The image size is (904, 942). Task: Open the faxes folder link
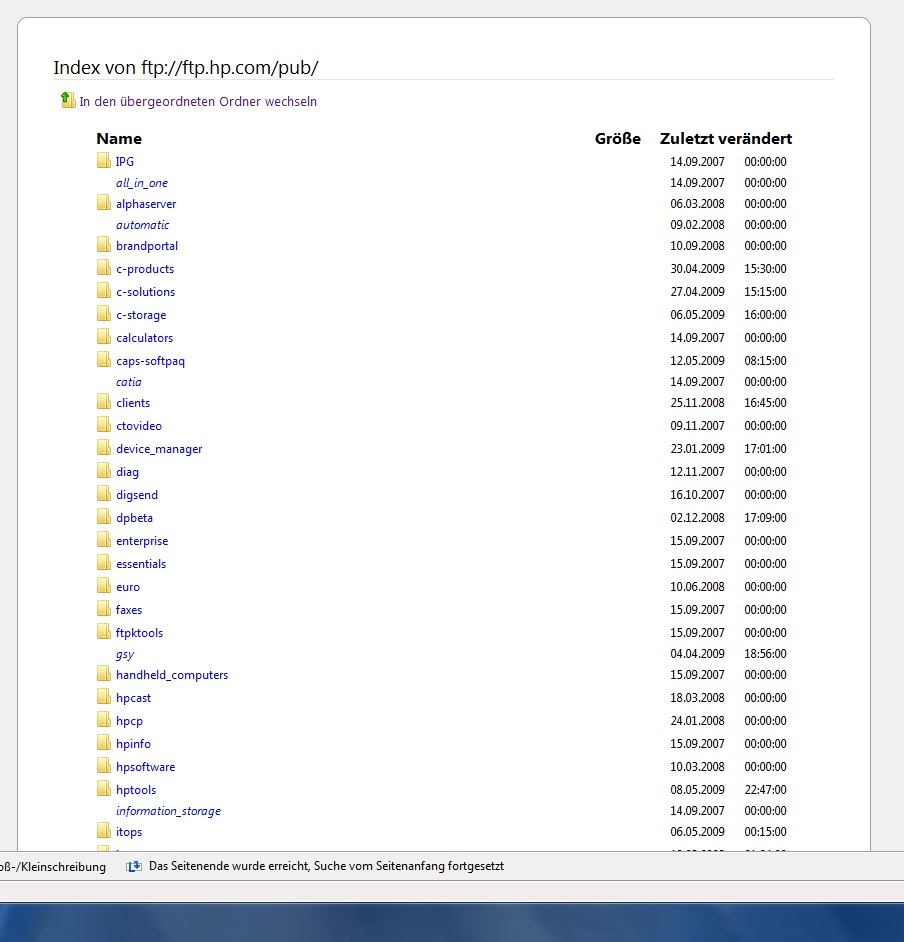129,610
